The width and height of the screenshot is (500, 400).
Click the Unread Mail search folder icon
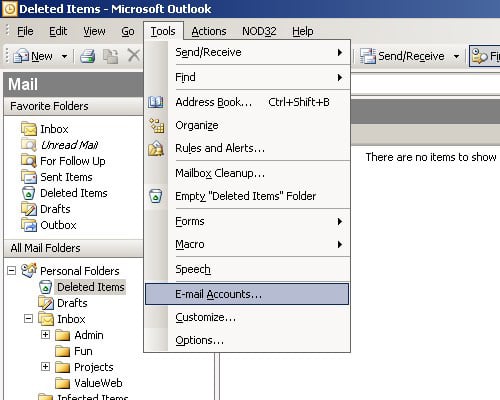(x=29, y=145)
